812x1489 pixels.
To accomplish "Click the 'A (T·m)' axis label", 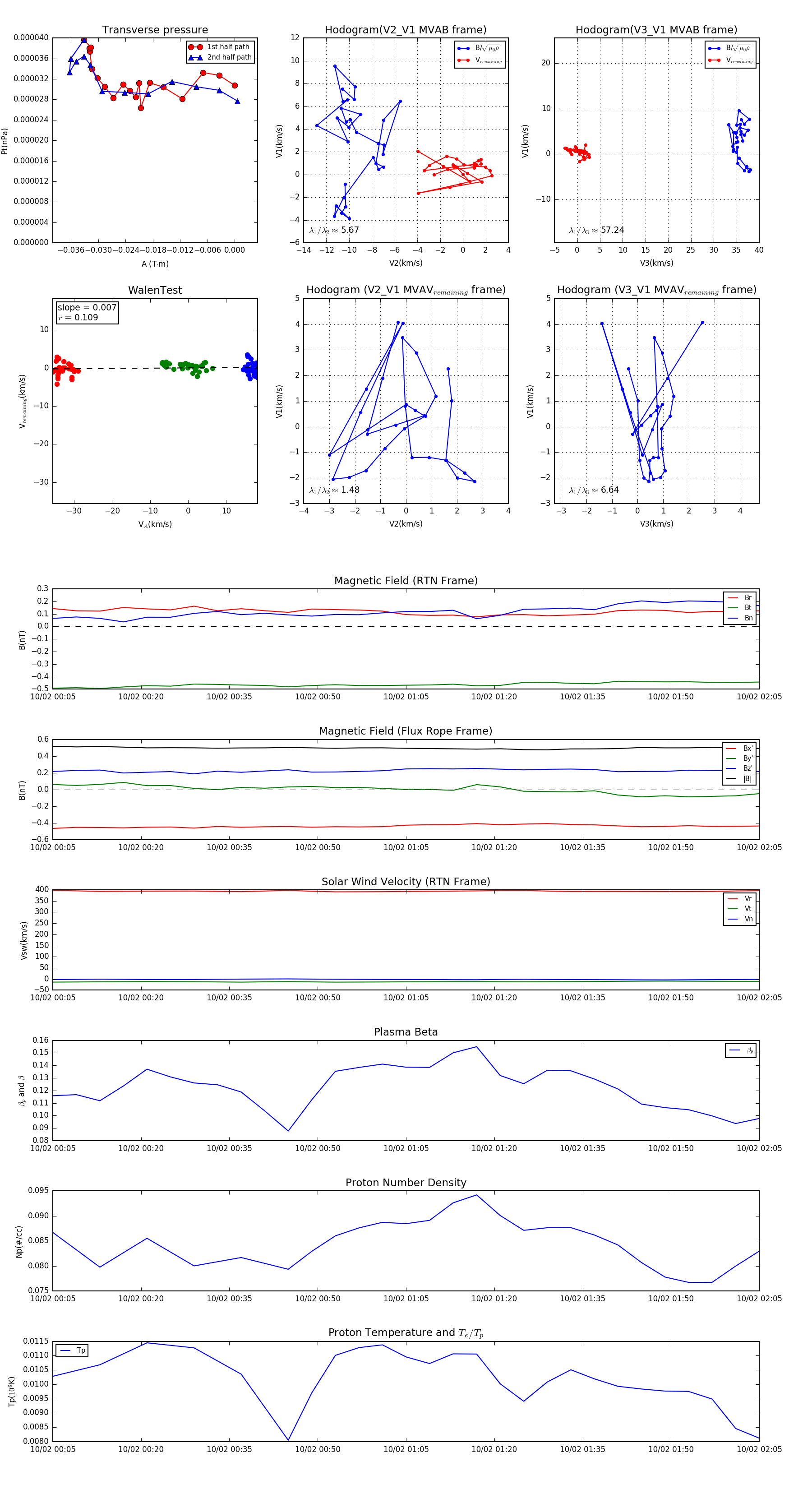I will [155, 264].
